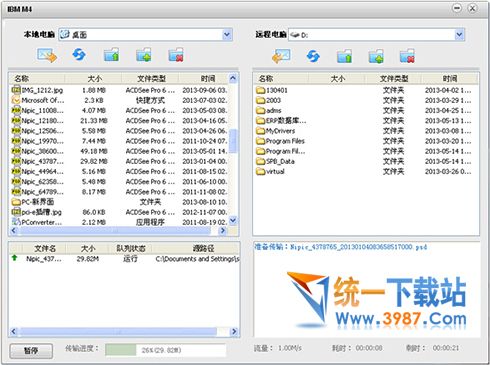Click local list scroll-right arrow
Screen dimensions: 490x365
[x=223, y=231]
